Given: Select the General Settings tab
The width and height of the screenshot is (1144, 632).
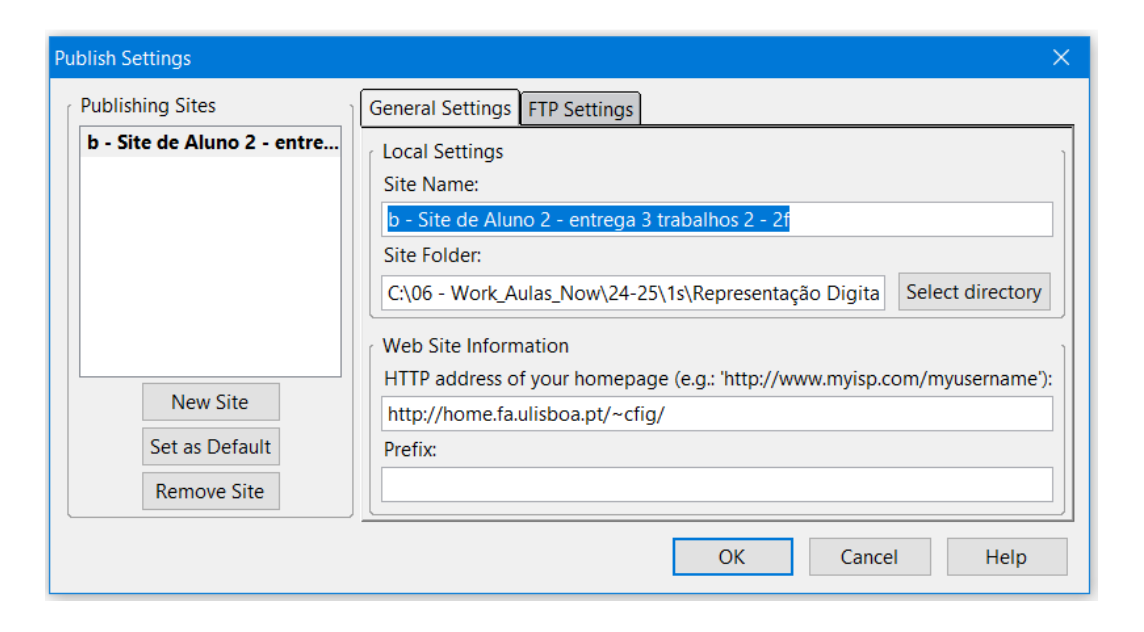Looking at the screenshot, I should coord(440,108).
